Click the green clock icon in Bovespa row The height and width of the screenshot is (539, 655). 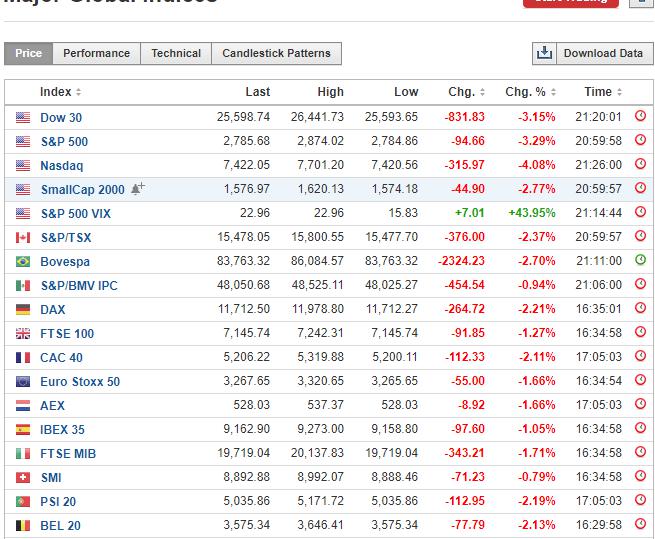click(640, 260)
